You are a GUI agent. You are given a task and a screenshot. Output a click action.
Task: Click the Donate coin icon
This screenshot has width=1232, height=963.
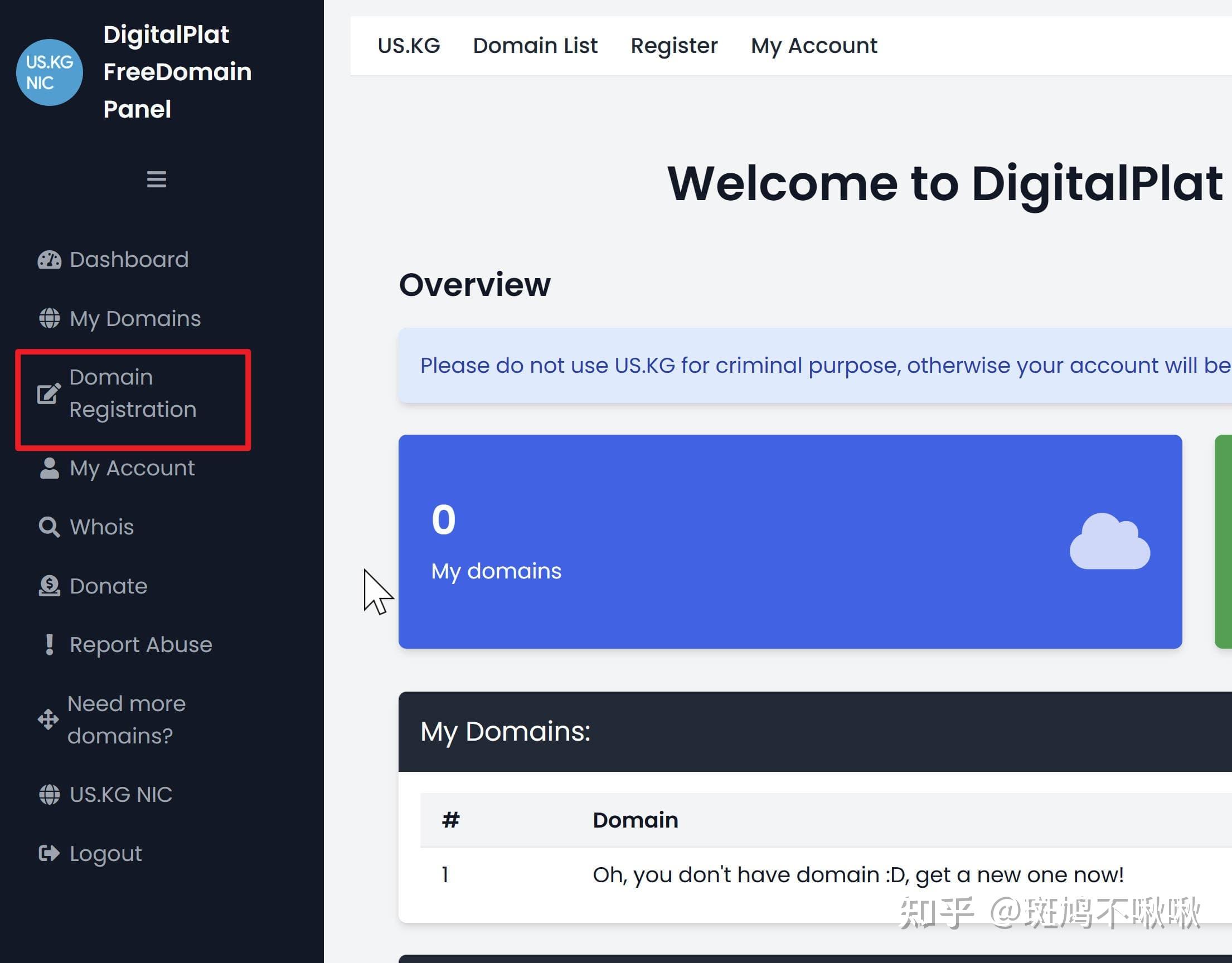click(49, 586)
